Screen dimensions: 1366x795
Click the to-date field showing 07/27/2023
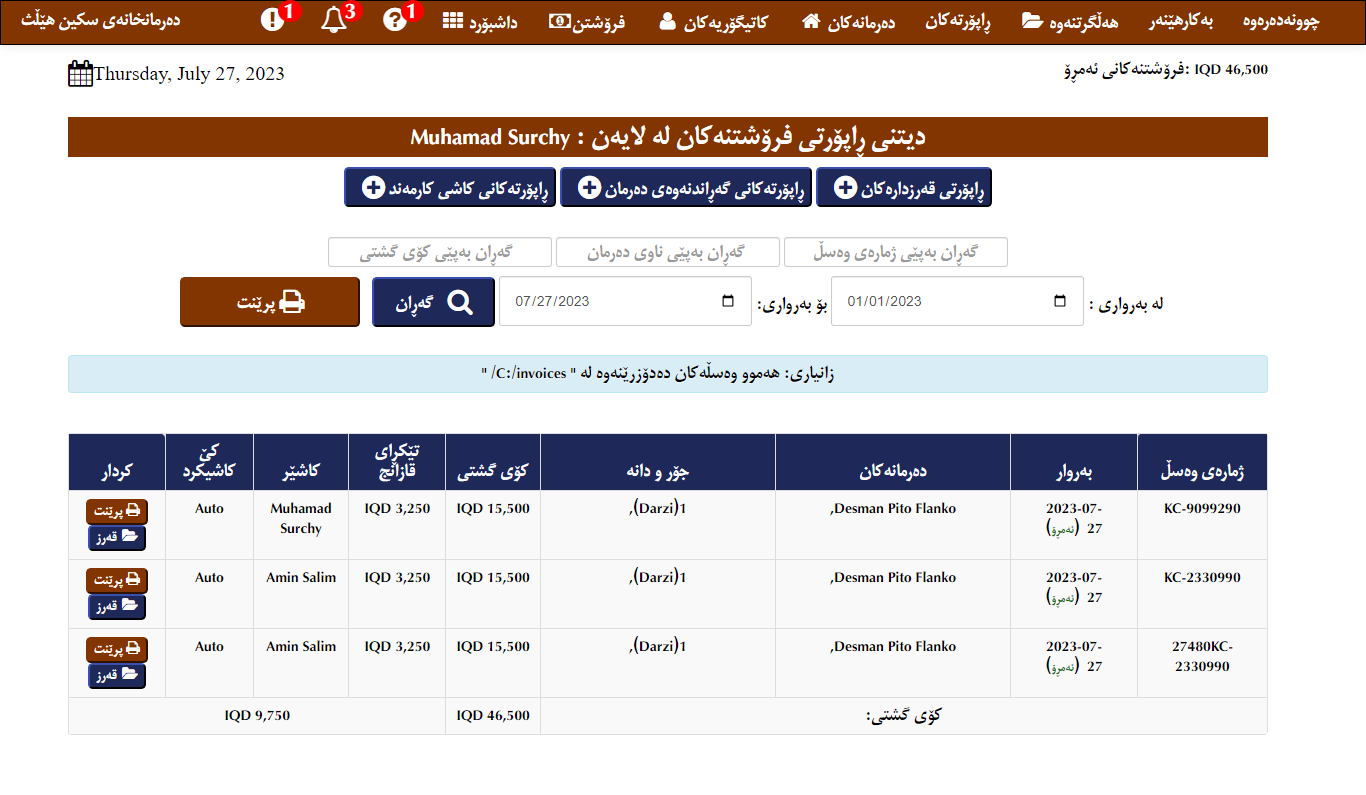coord(625,301)
